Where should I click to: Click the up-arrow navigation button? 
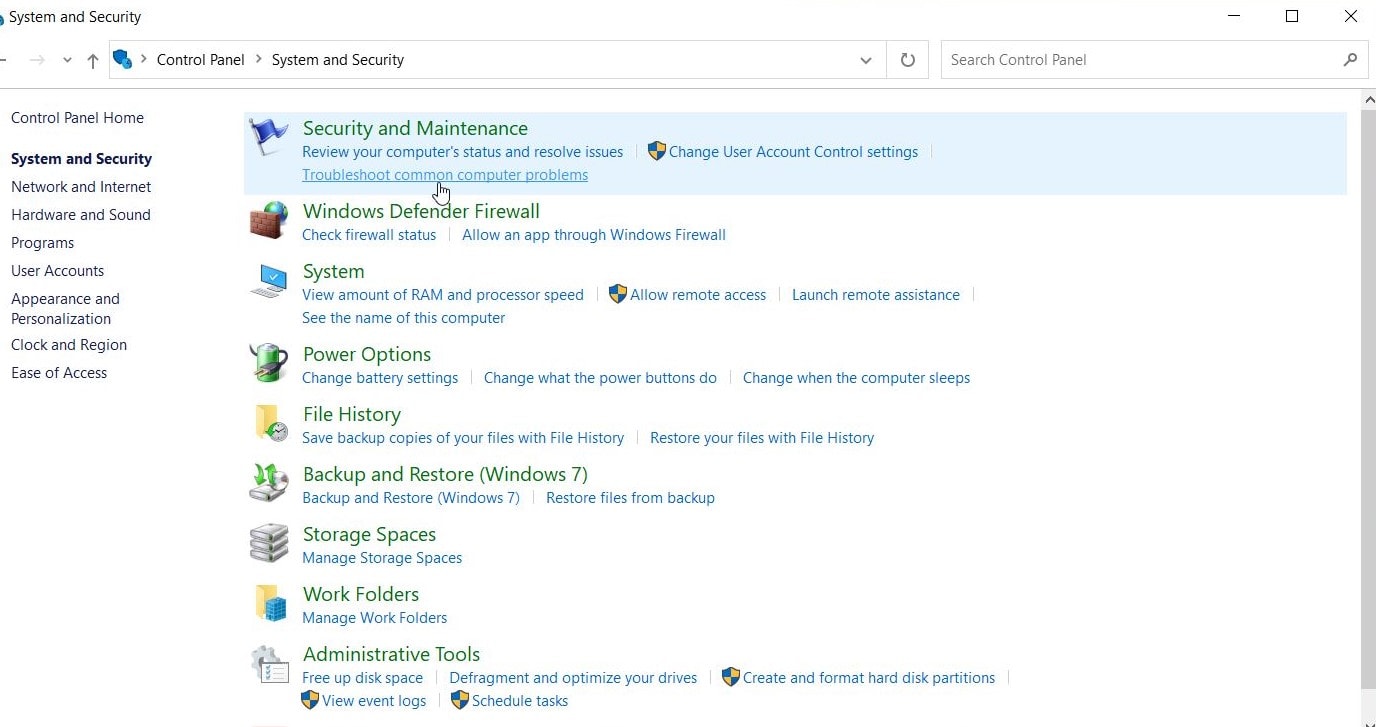pyautogui.click(x=92, y=60)
